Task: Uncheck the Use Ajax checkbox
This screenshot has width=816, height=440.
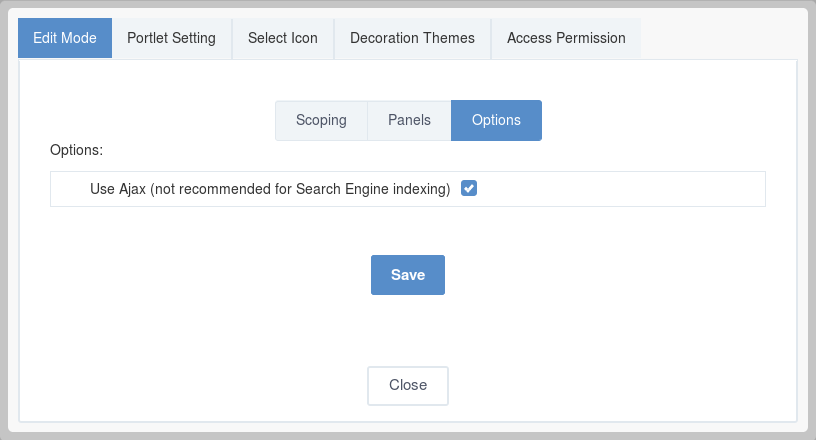Action: tap(469, 188)
